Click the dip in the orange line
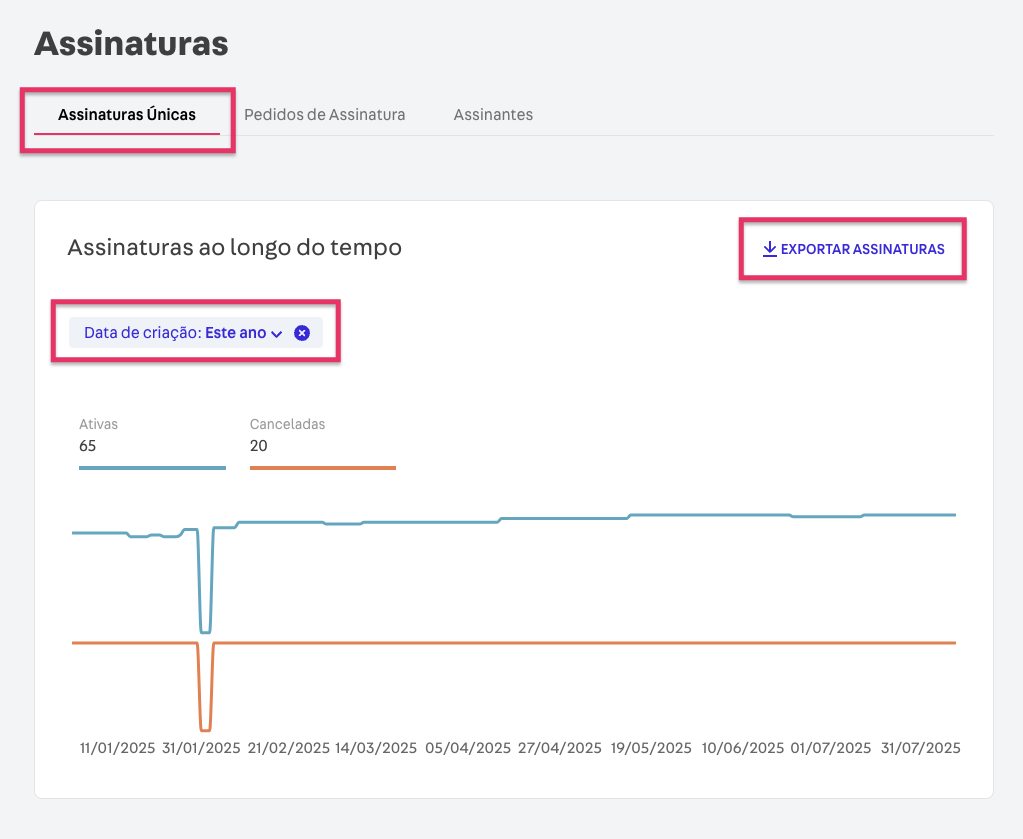 205,729
